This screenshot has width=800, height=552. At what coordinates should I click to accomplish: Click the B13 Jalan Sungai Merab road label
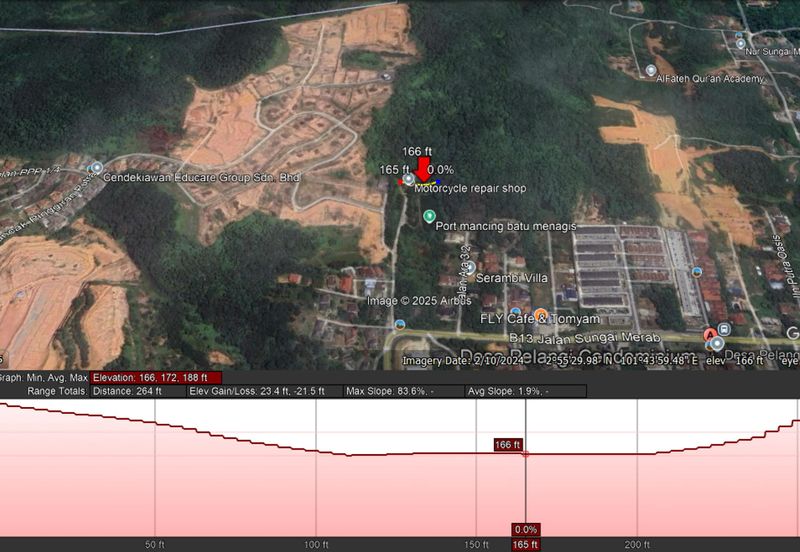pyautogui.click(x=585, y=338)
